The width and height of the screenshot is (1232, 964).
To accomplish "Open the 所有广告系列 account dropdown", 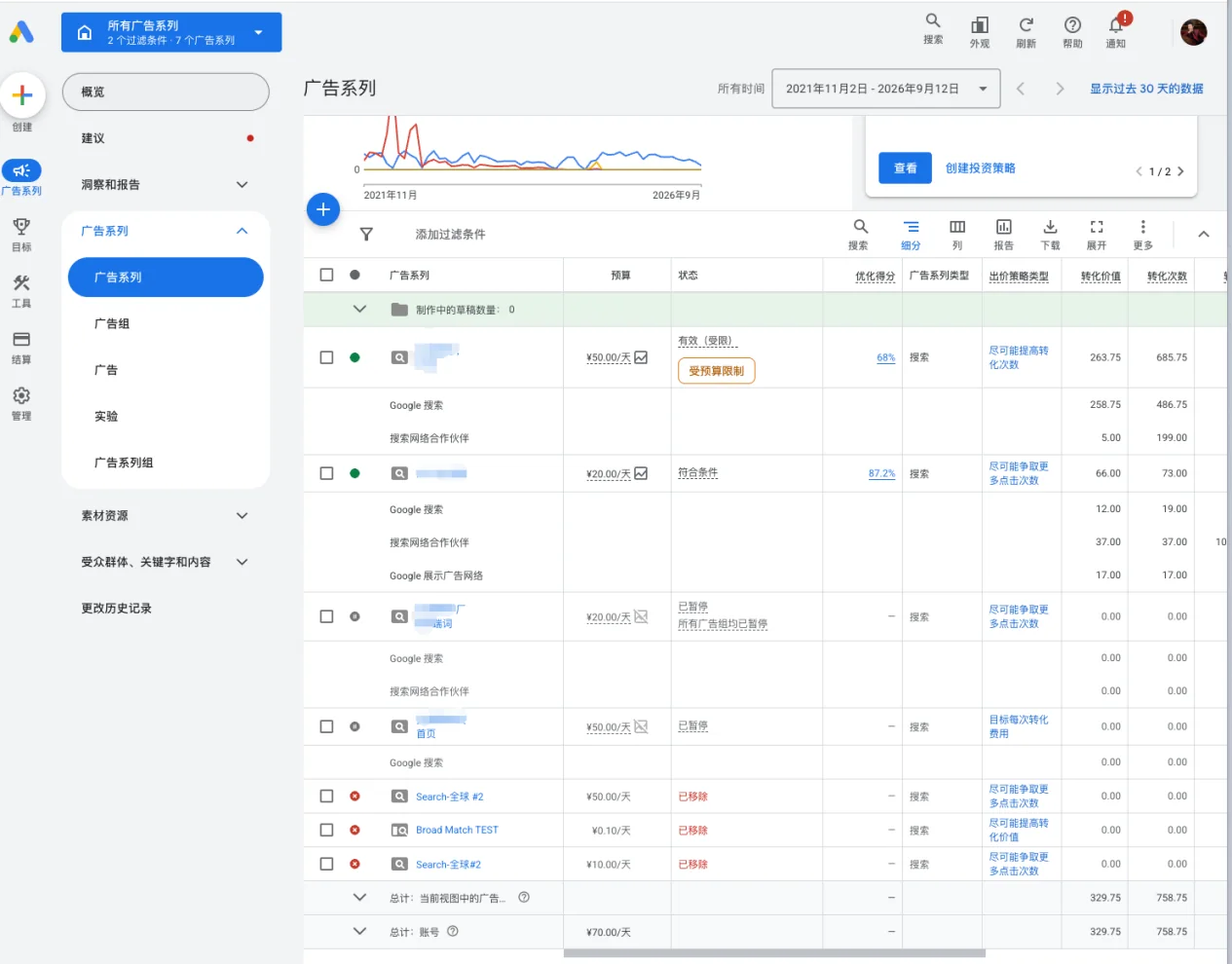I will 171,32.
